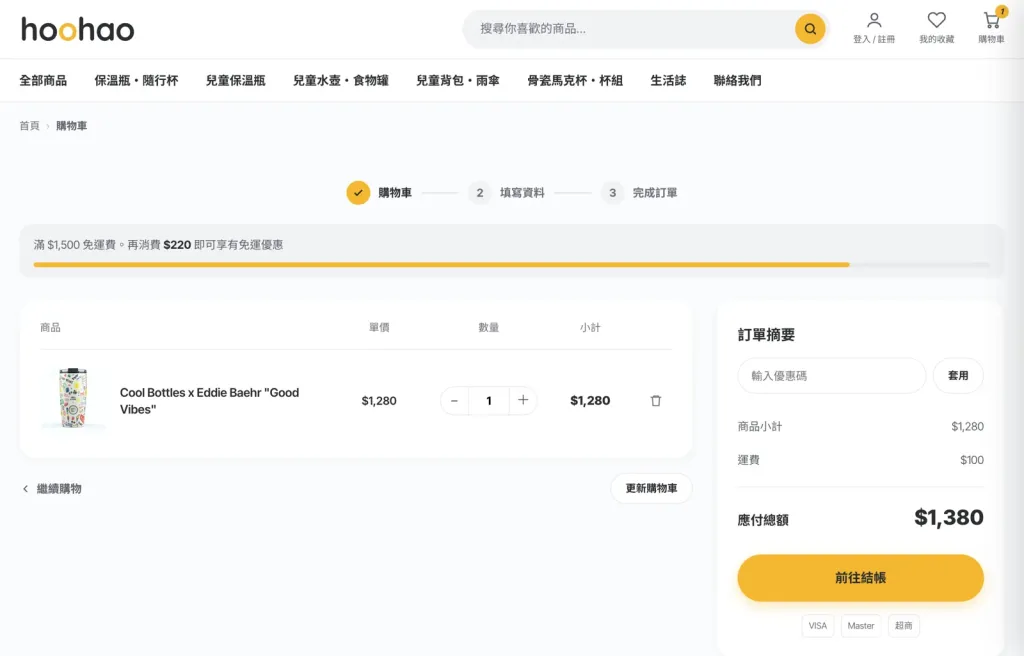Screen dimensions: 1024x656
Task: Open 保溫瓶・隨行杯 category
Action: [x=136, y=80]
